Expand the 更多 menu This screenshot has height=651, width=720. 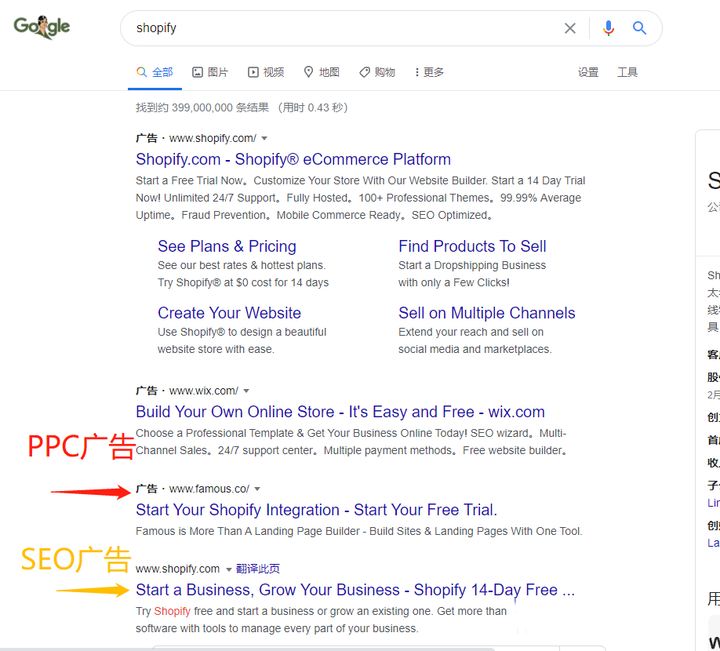429,72
